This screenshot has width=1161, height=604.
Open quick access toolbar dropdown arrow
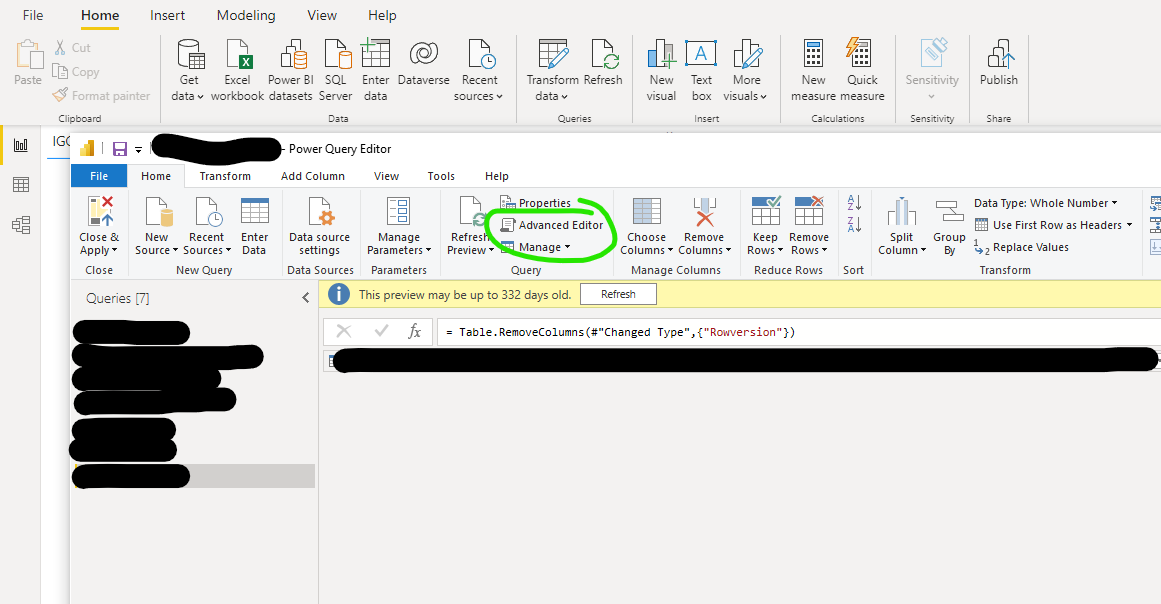[x=138, y=150]
